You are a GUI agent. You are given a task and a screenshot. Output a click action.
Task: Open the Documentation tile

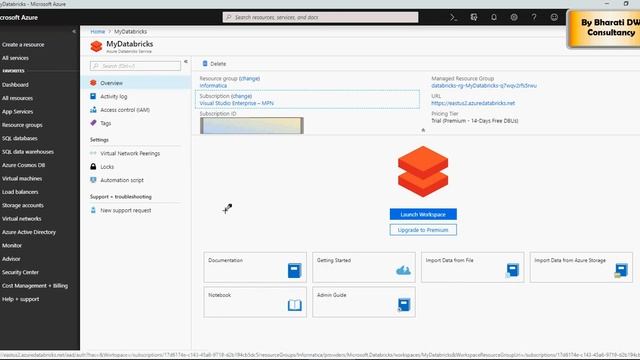tap(255, 267)
